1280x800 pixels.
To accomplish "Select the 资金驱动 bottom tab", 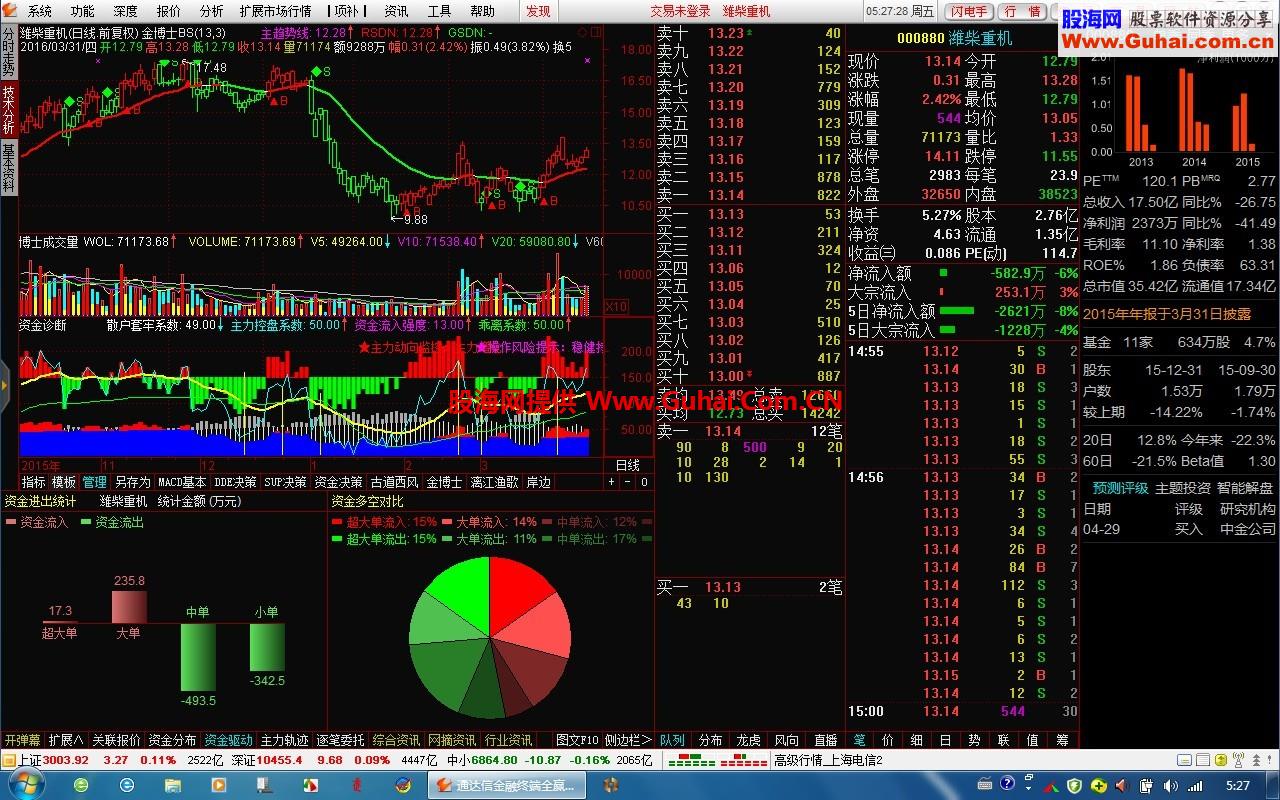I will [x=228, y=740].
